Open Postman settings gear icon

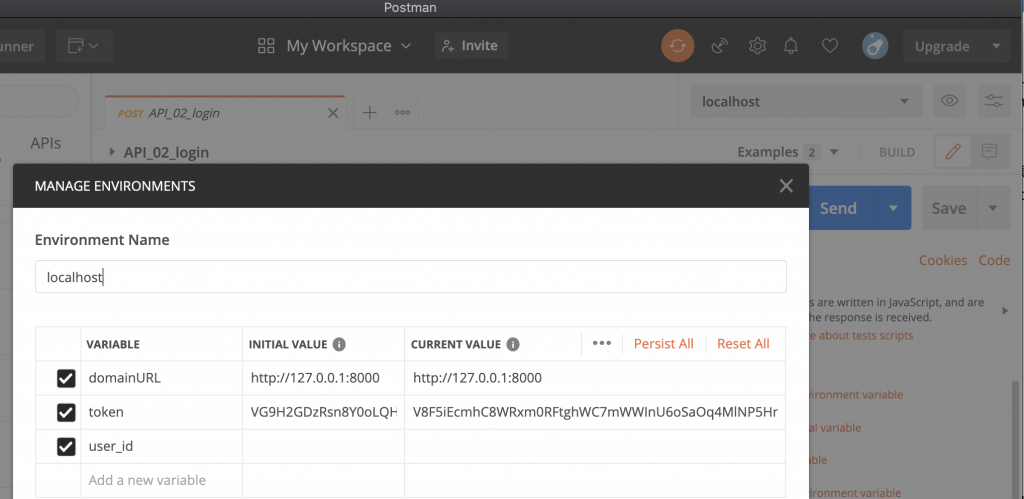[x=757, y=46]
